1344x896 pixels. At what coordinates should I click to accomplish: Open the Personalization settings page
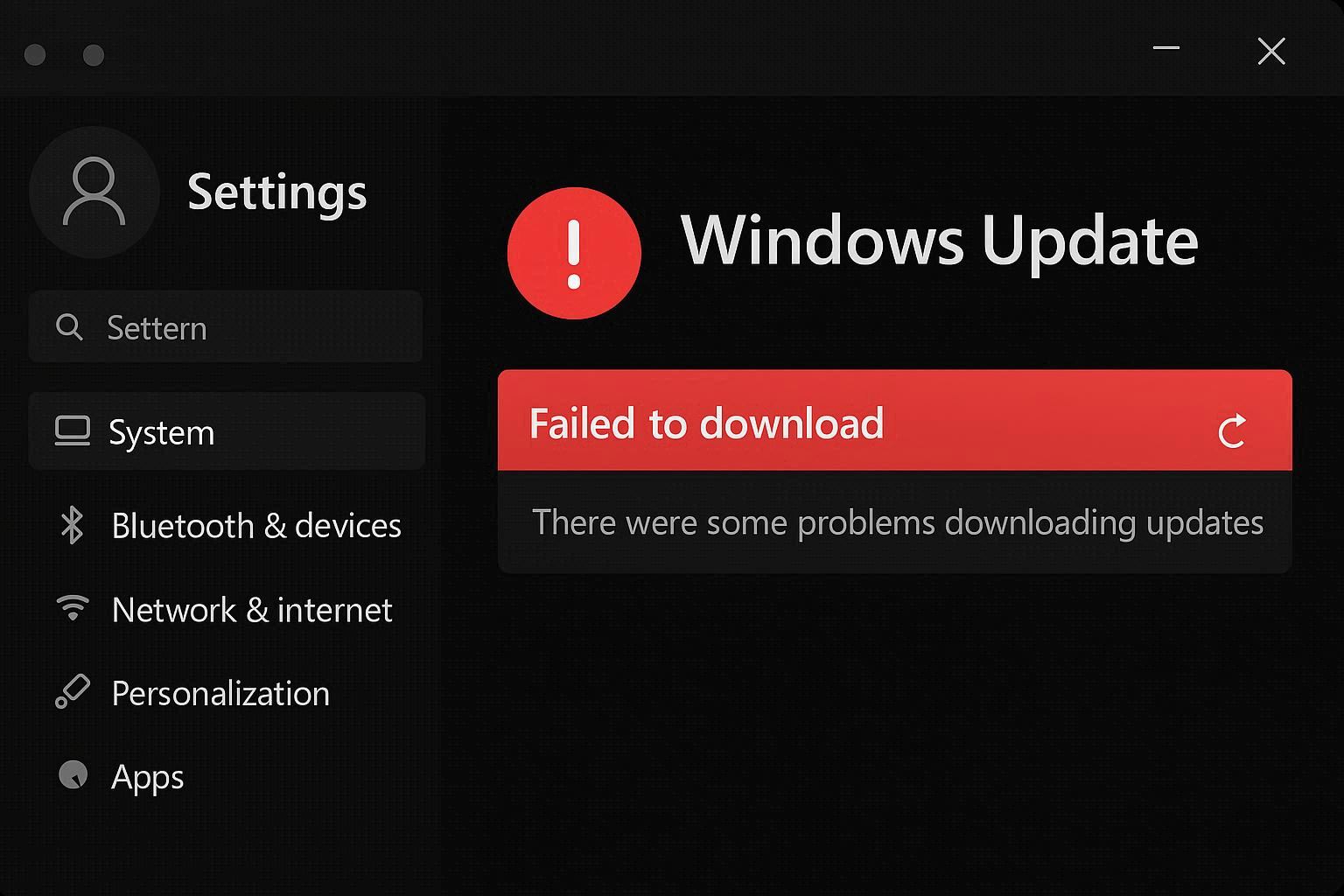click(220, 692)
